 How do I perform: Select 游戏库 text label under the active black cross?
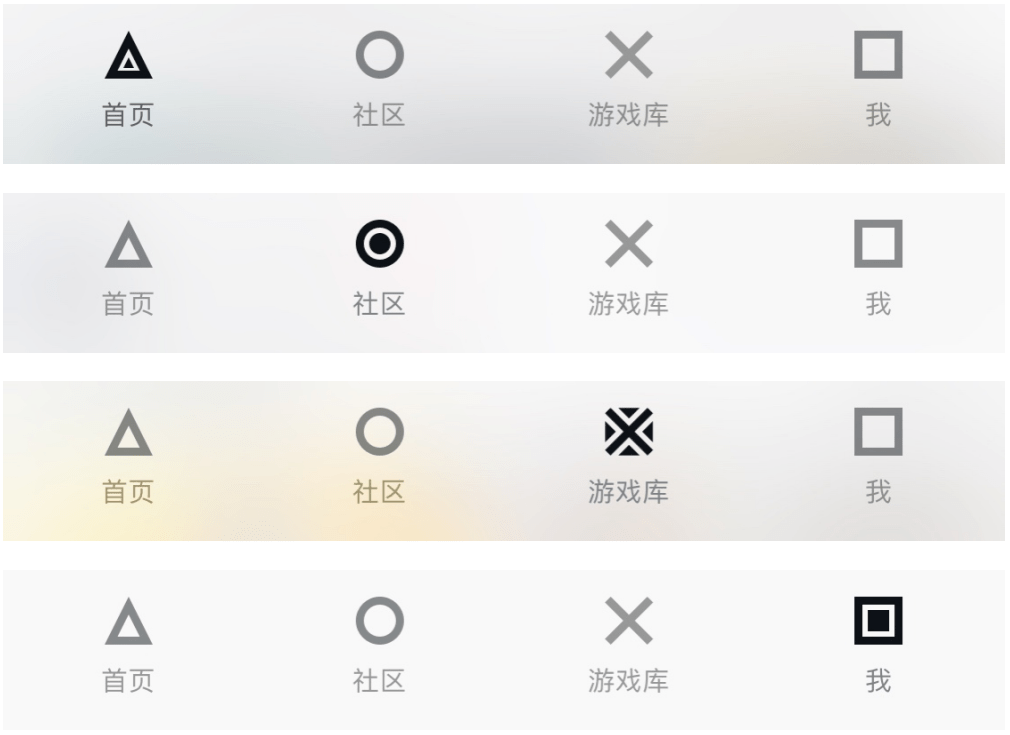pos(628,492)
